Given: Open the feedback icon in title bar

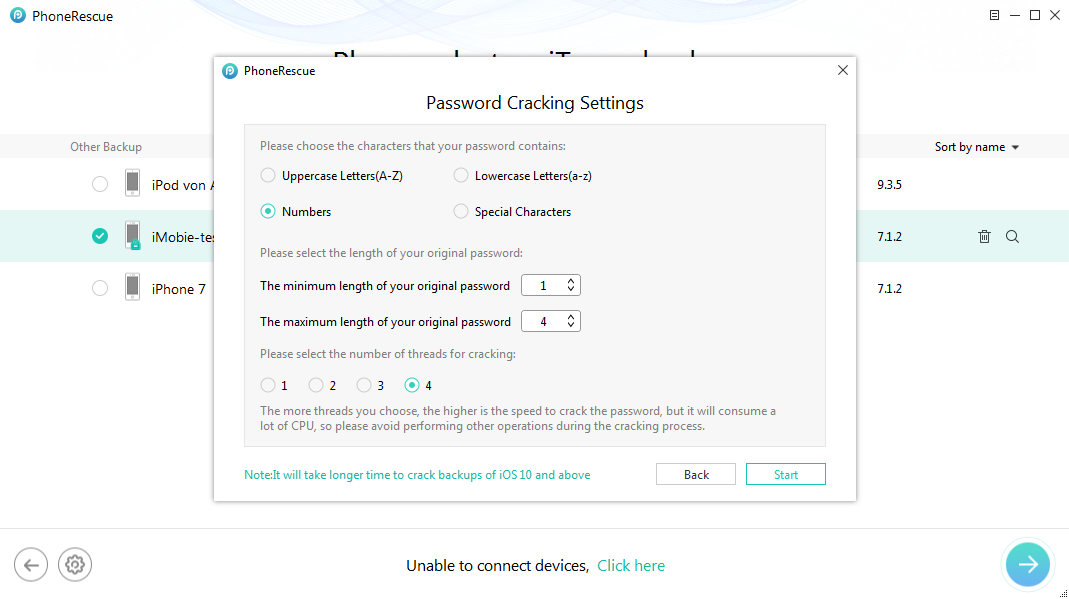Looking at the screenshot, I should coord(994,15).
